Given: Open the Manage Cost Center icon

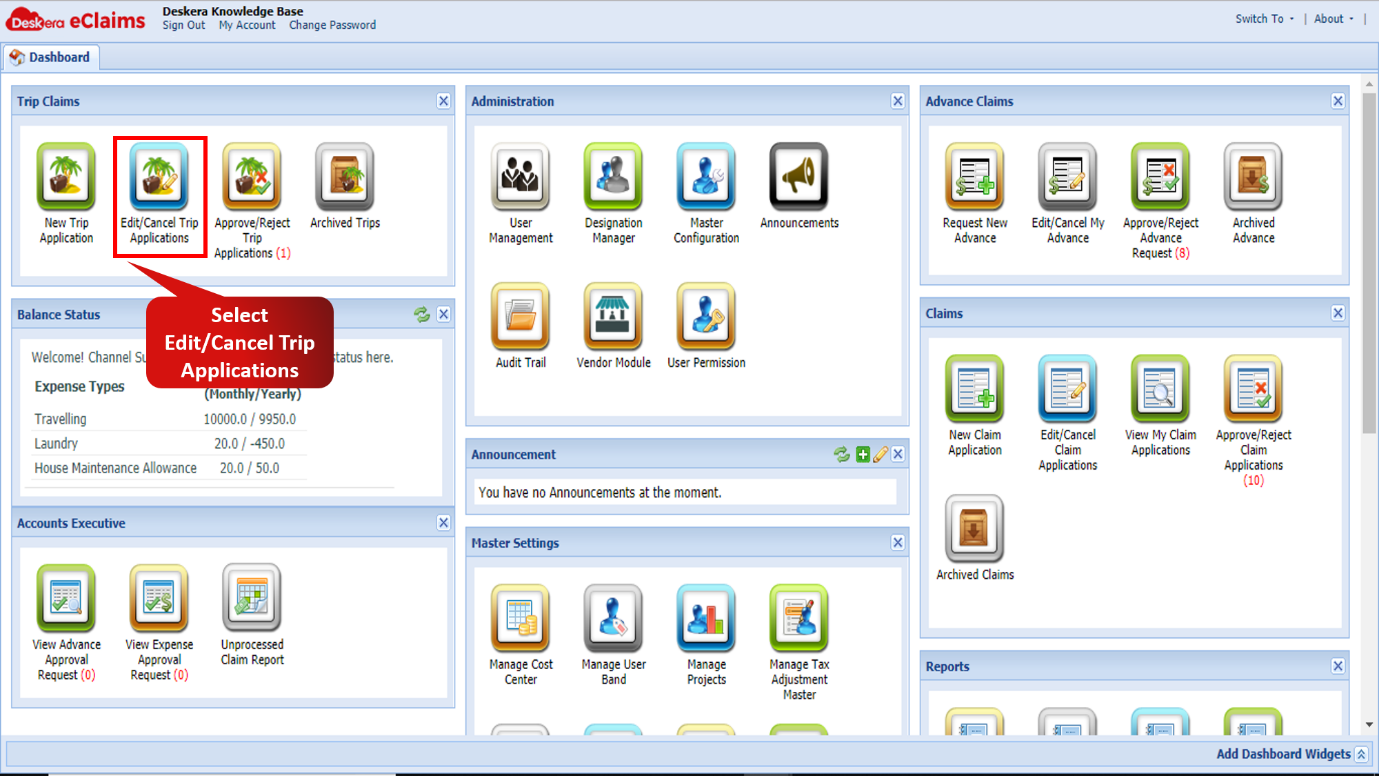Looking at the screenshot, I should (x=520, y=619).
